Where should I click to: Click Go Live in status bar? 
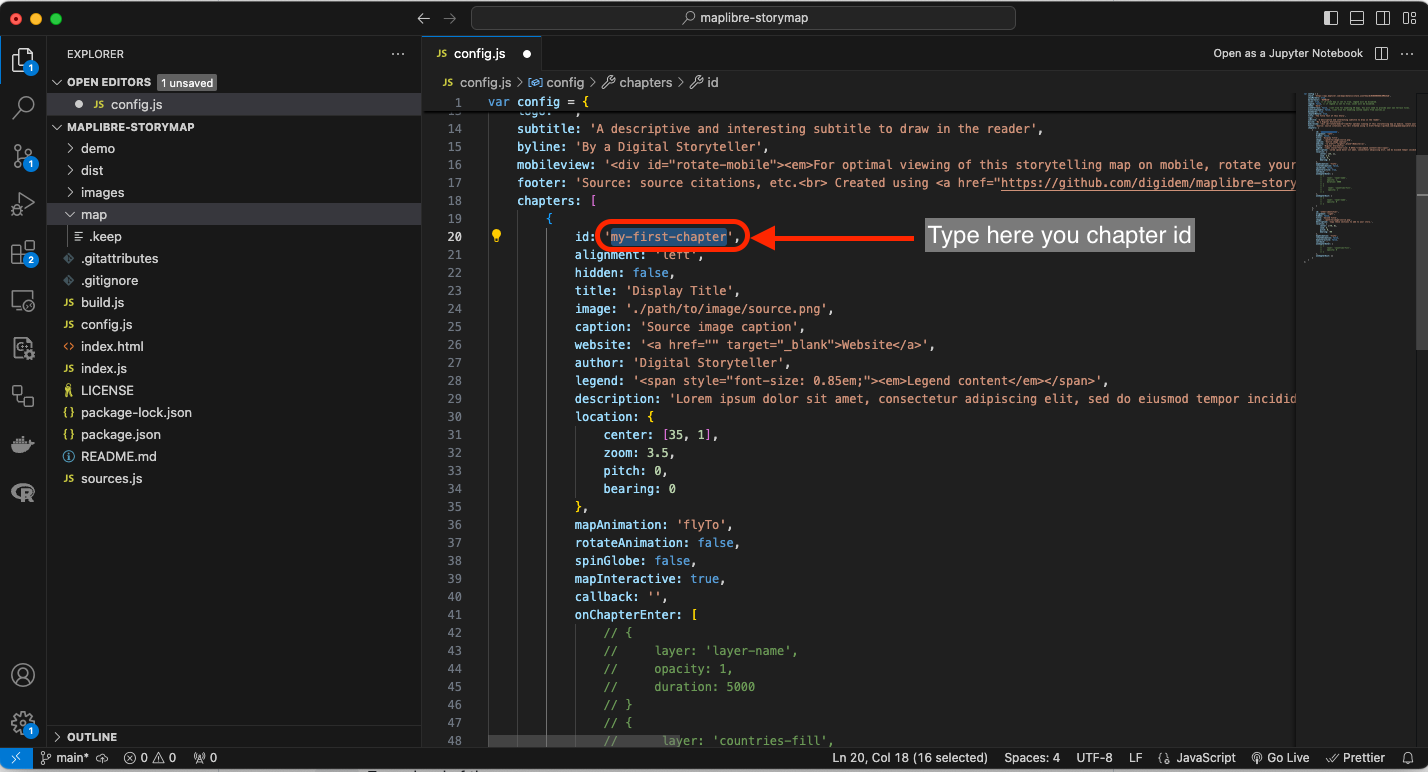(1280, 758)
